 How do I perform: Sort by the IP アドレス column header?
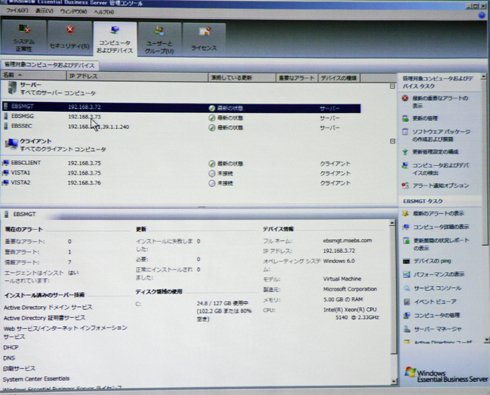tap(137, 76)
